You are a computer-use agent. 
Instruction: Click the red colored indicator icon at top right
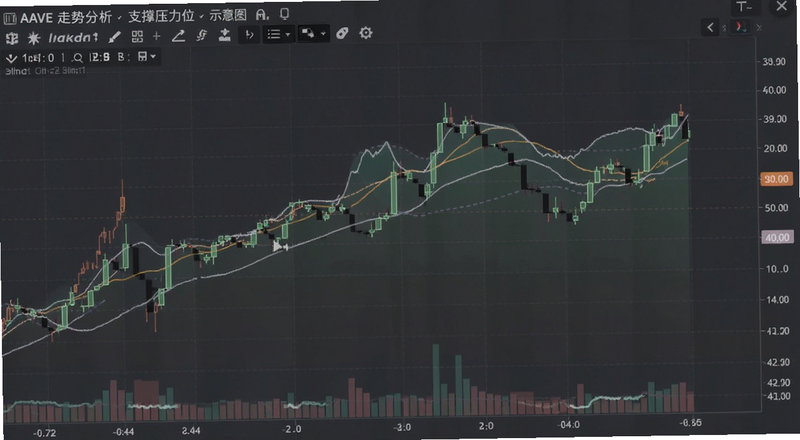point(739,27)
